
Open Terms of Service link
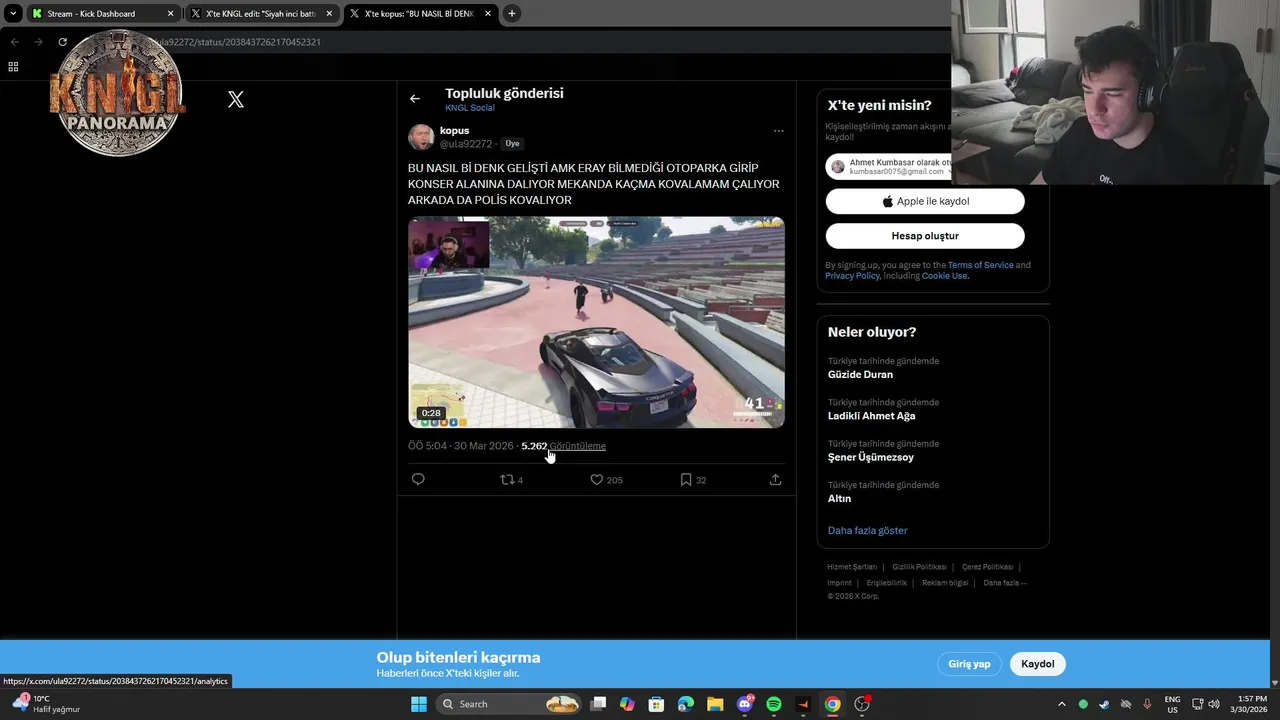point(980,265)
